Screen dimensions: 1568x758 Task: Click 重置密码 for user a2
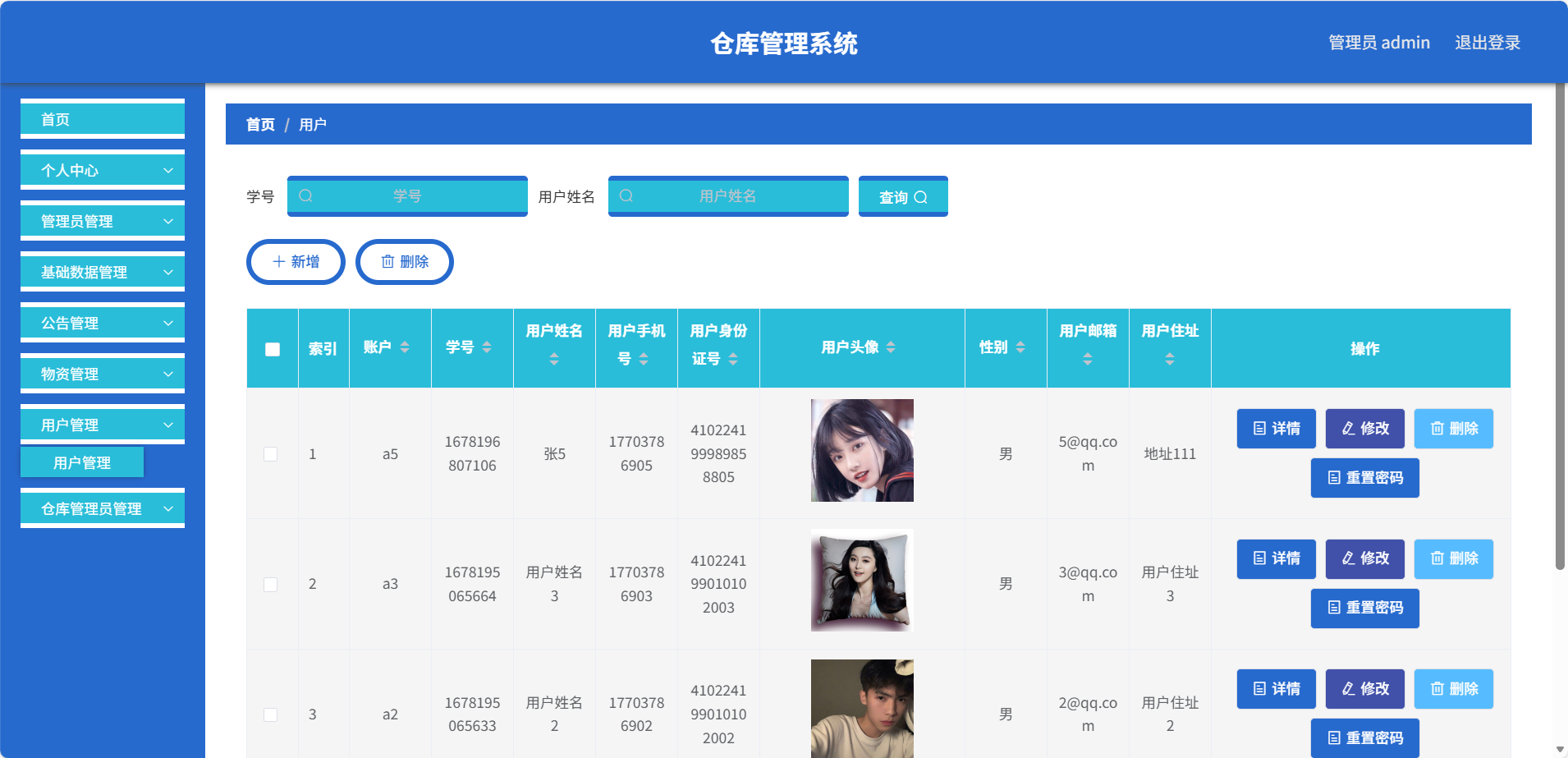point(1365,738)
